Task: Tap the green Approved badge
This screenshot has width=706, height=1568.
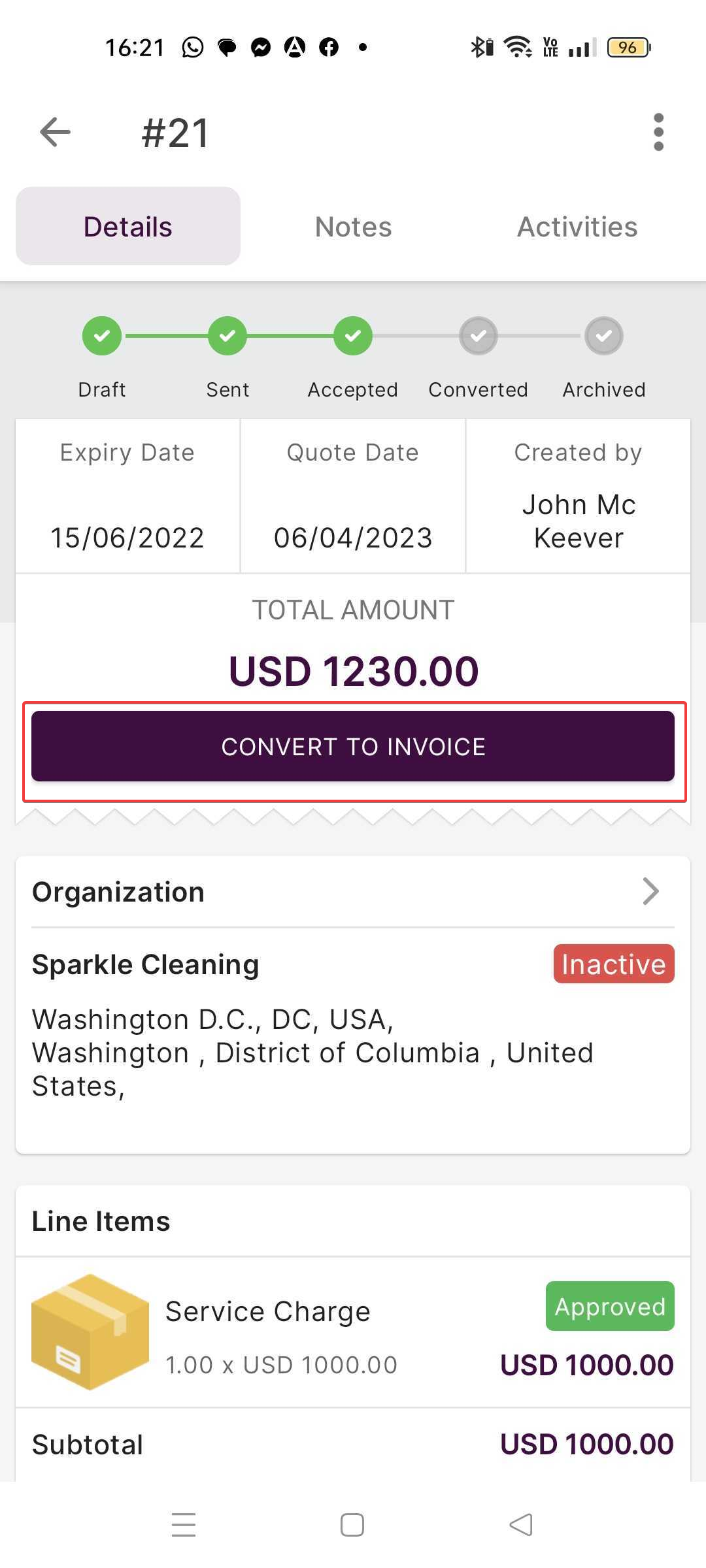Action: (x=610, y=1306)
